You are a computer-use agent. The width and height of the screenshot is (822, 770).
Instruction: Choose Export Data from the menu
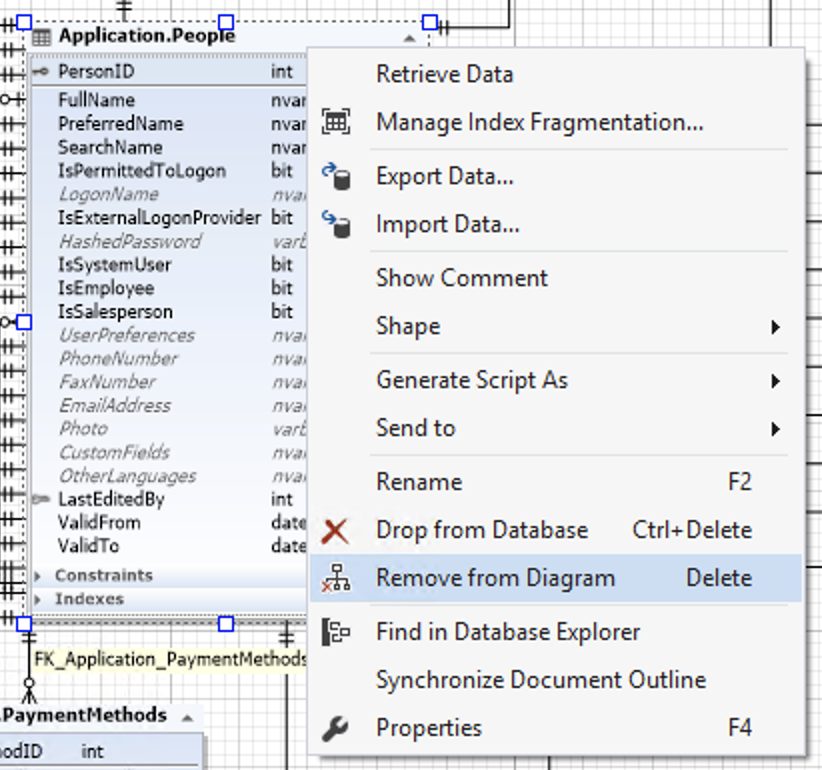(556, 177)
